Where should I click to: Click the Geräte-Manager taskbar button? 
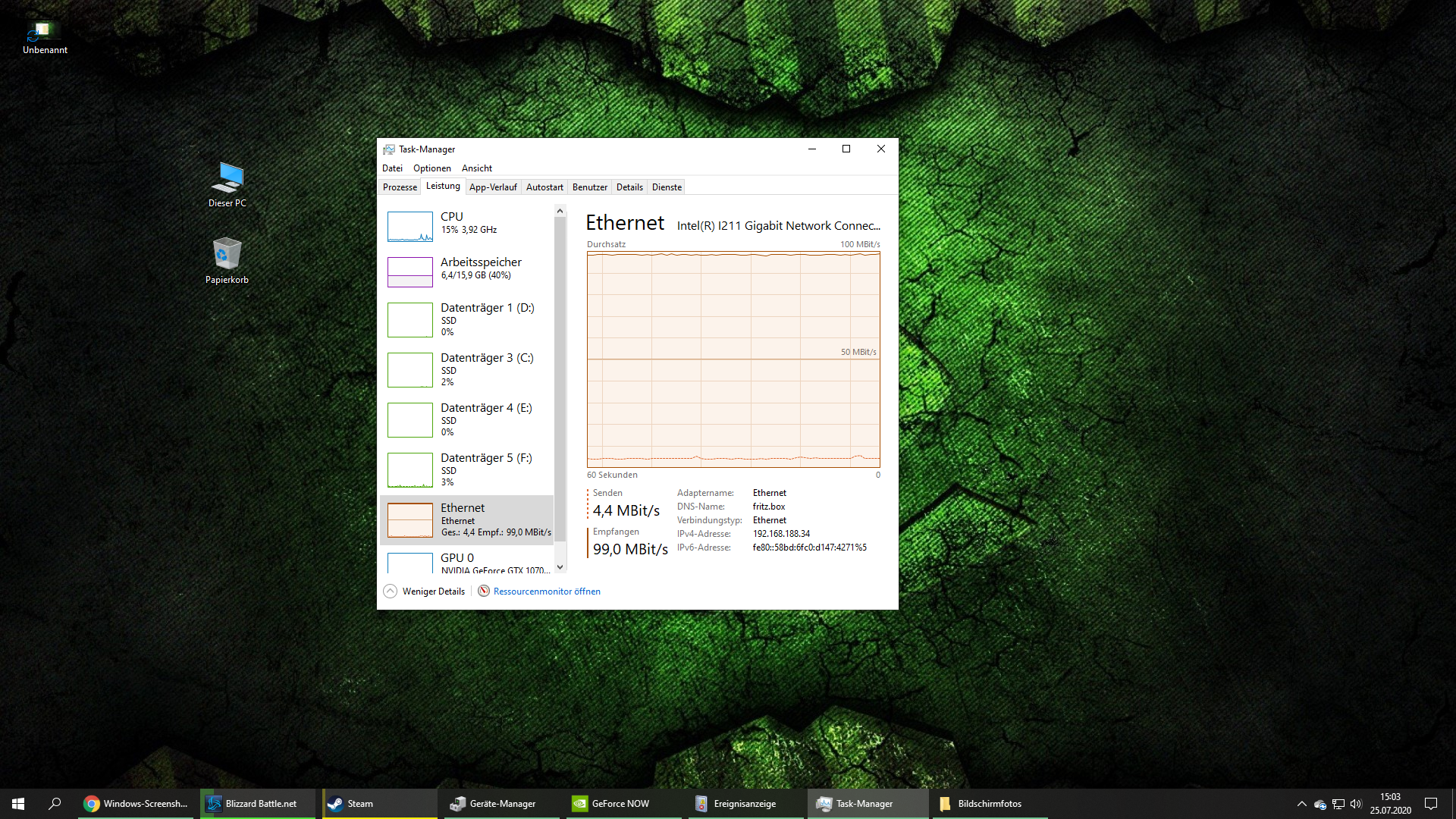500,804
